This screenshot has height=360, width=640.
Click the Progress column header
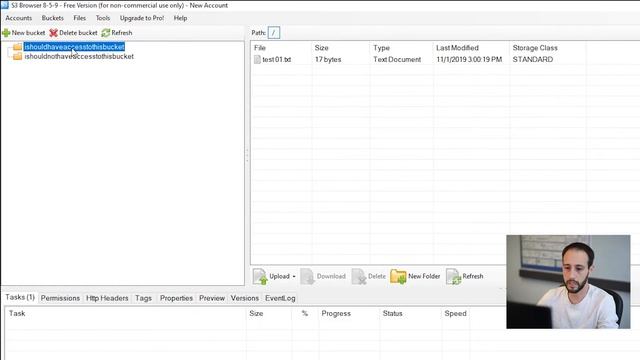click(x=336, y=313)
